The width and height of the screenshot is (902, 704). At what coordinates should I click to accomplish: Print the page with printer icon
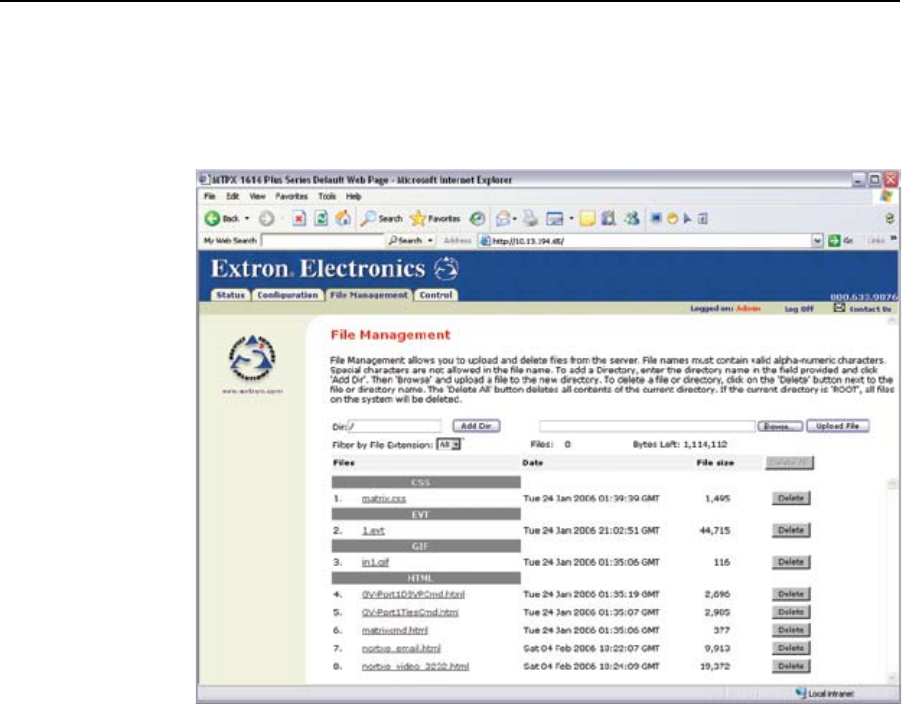click(530, 219)
